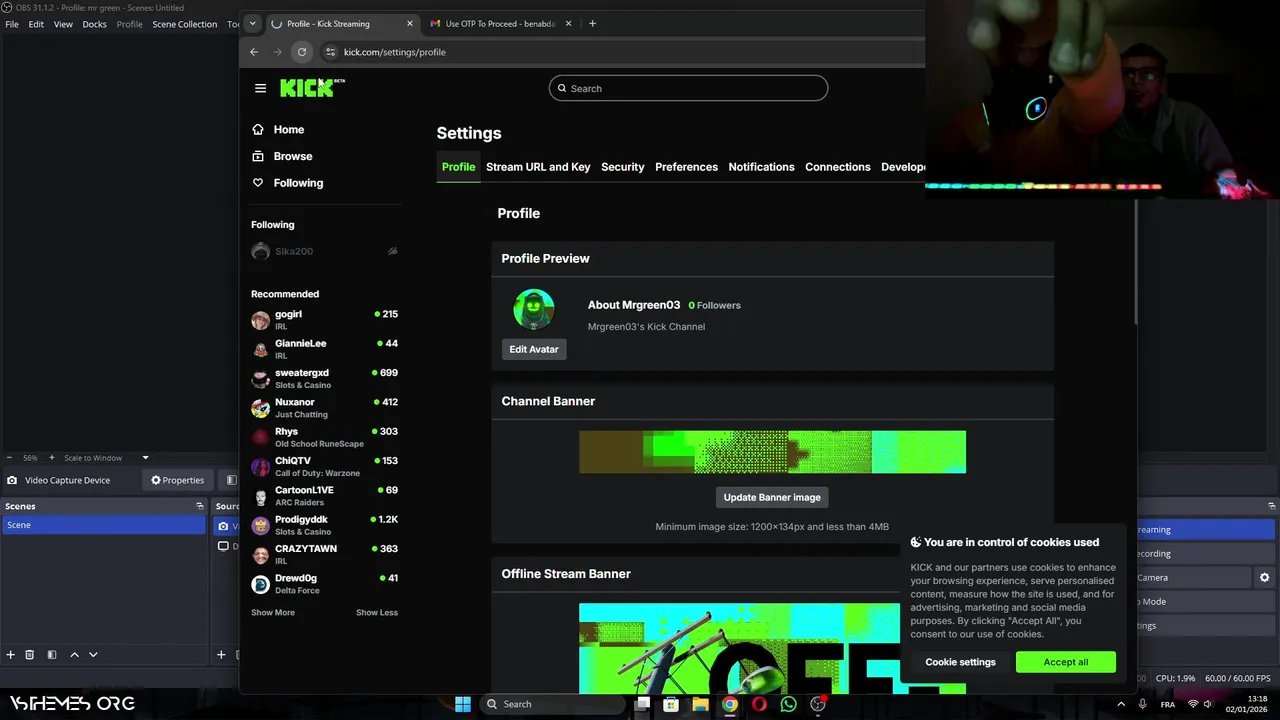This screenshot has height=720, width=1280.
Task: Open the browser tab search dropdown
Action: [x=251, y=23]
